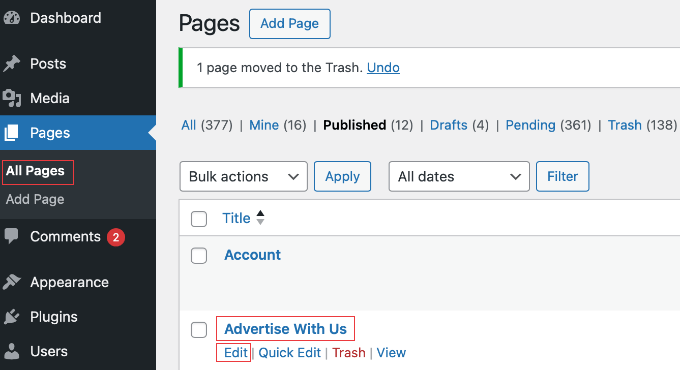Image resolution: width=680 pixels, height=370 pixels.
Task: Click the red comments count badge
Action: 116,237
